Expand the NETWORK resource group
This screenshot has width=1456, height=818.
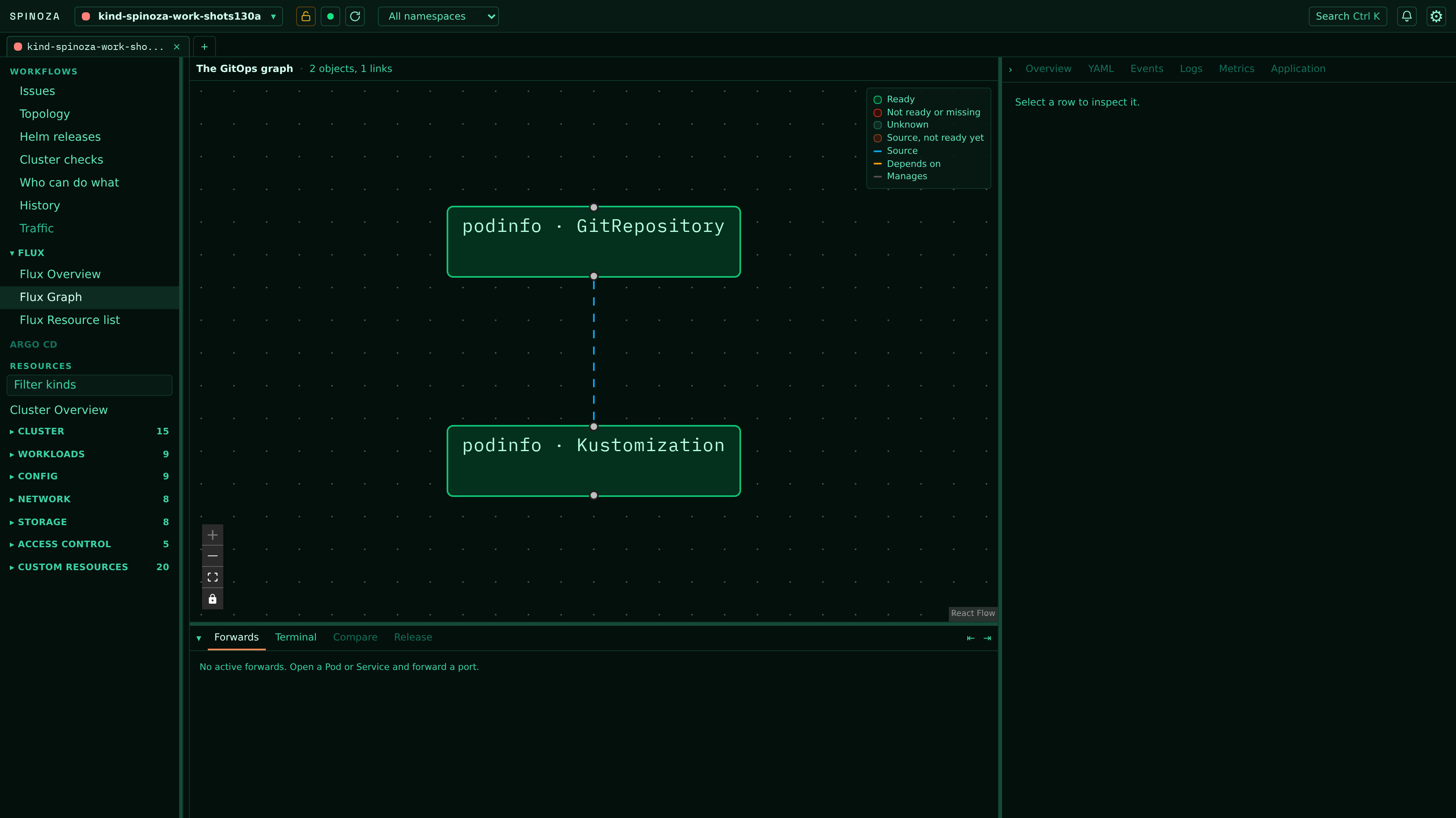(89, 499)
